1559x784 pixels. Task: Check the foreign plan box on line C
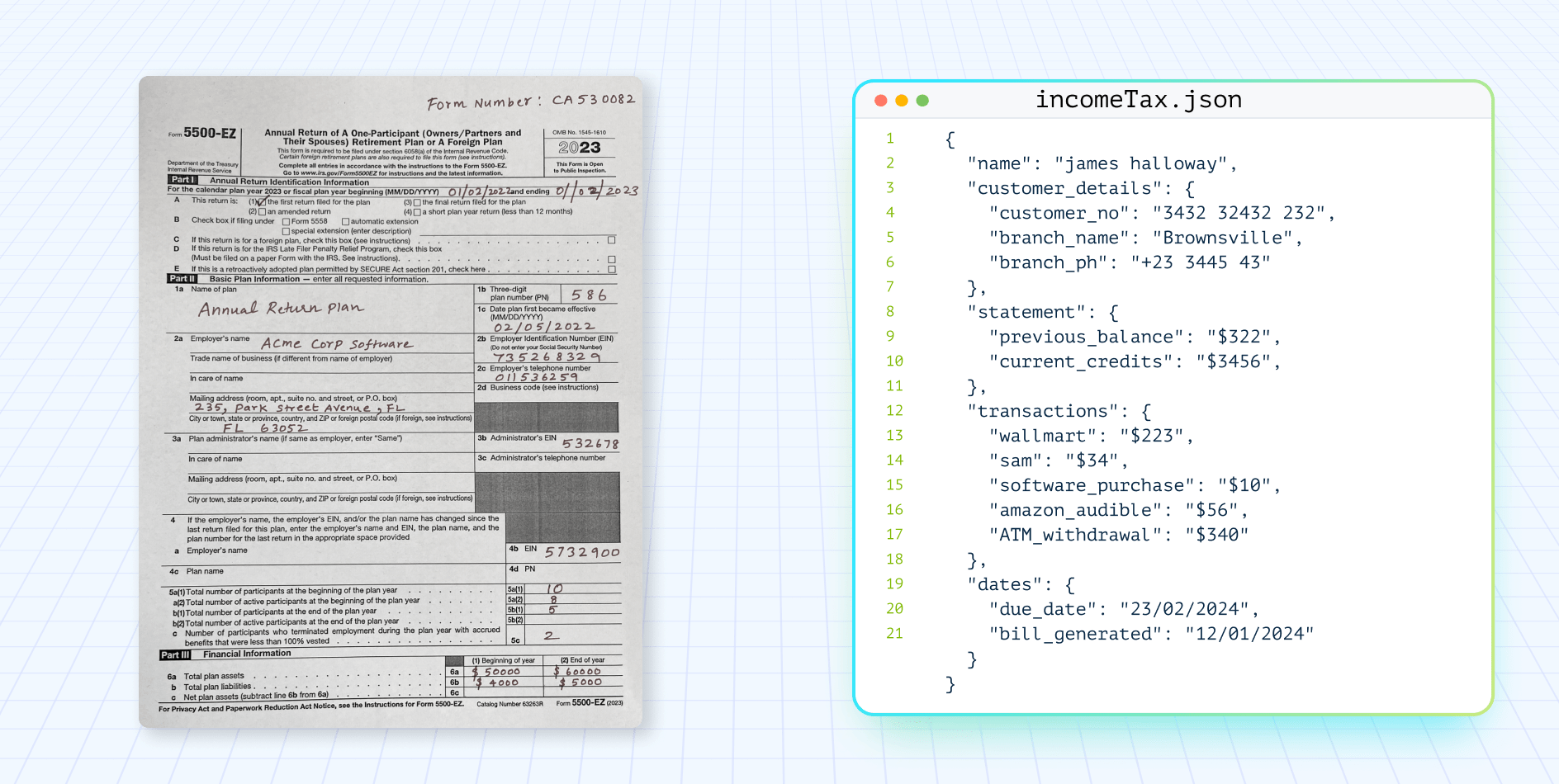pos(612,240)
